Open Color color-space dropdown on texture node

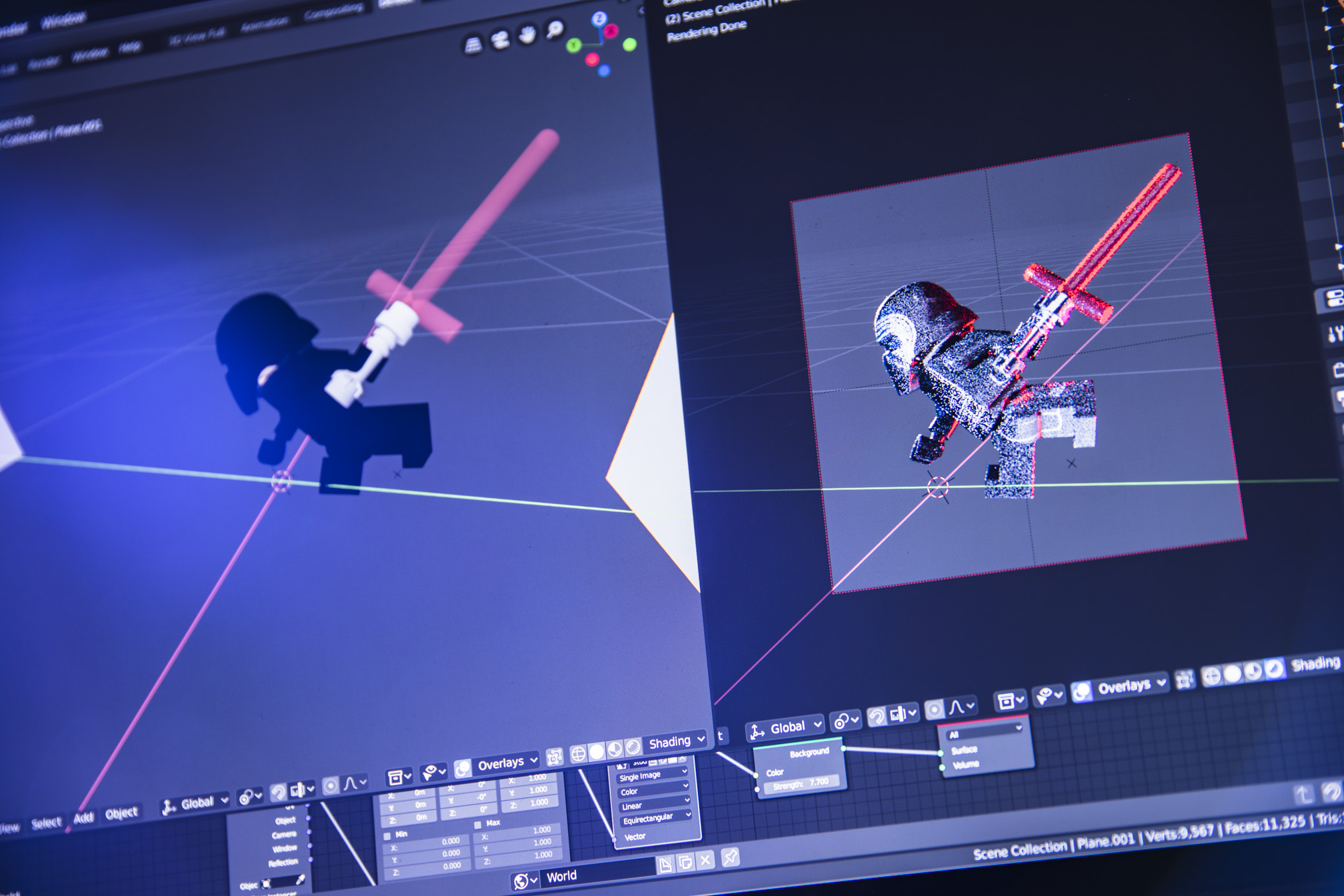pyautogui.click(x=653, y=790)
